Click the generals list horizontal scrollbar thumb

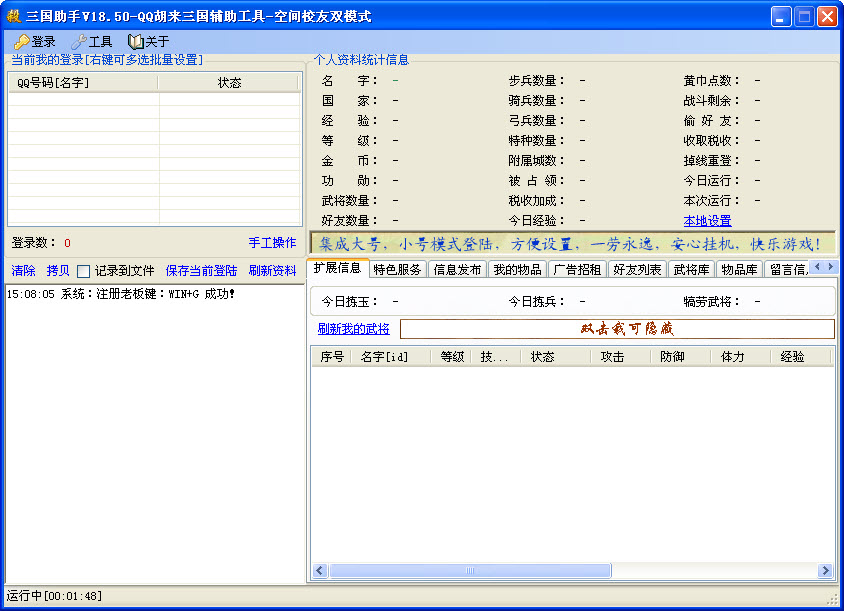(x=470, y=571)
